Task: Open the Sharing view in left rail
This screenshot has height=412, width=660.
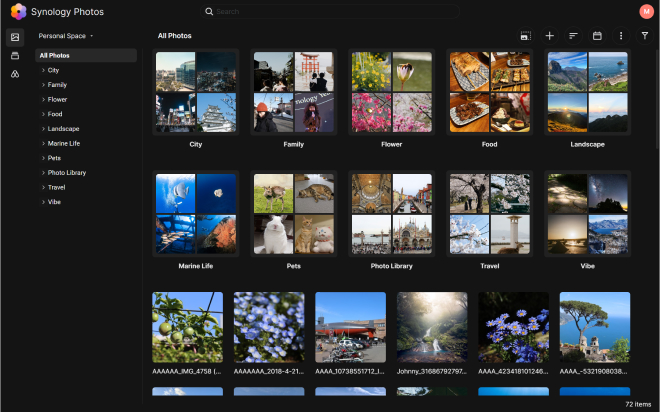Action: coord(15,75)
